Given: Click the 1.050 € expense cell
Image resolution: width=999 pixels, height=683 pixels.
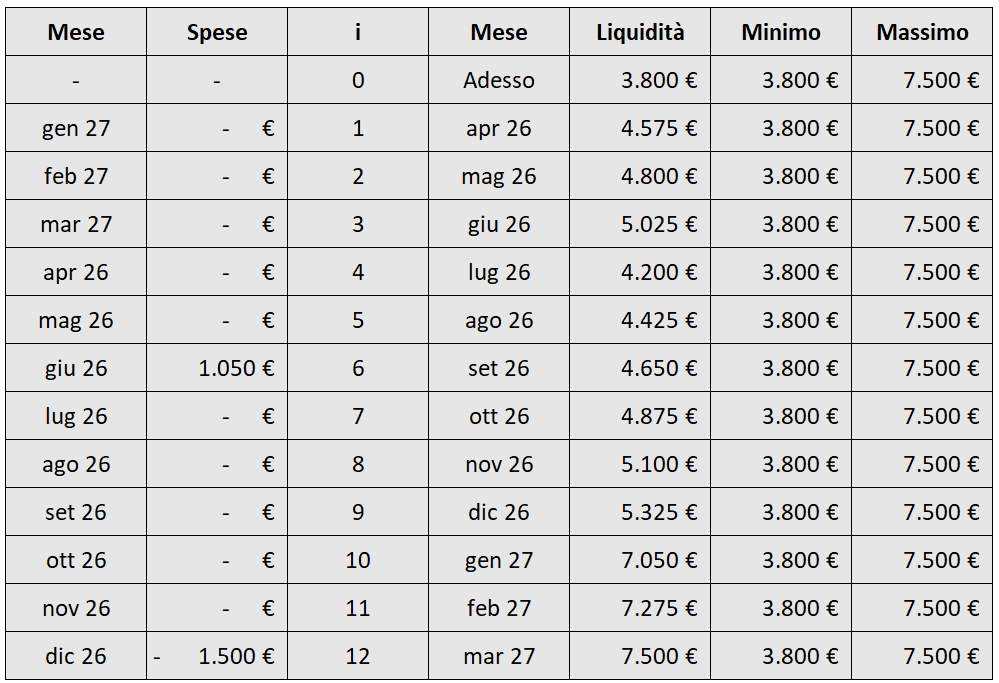Looking at the screenshot, I should pyautogui.click(x=236, y=368).
